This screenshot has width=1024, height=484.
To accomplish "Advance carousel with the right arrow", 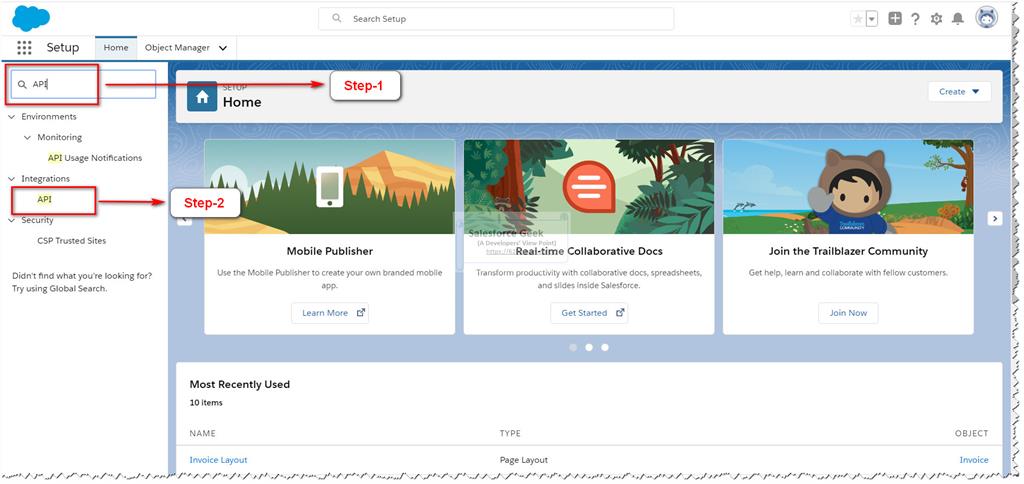I will point(995,219).
